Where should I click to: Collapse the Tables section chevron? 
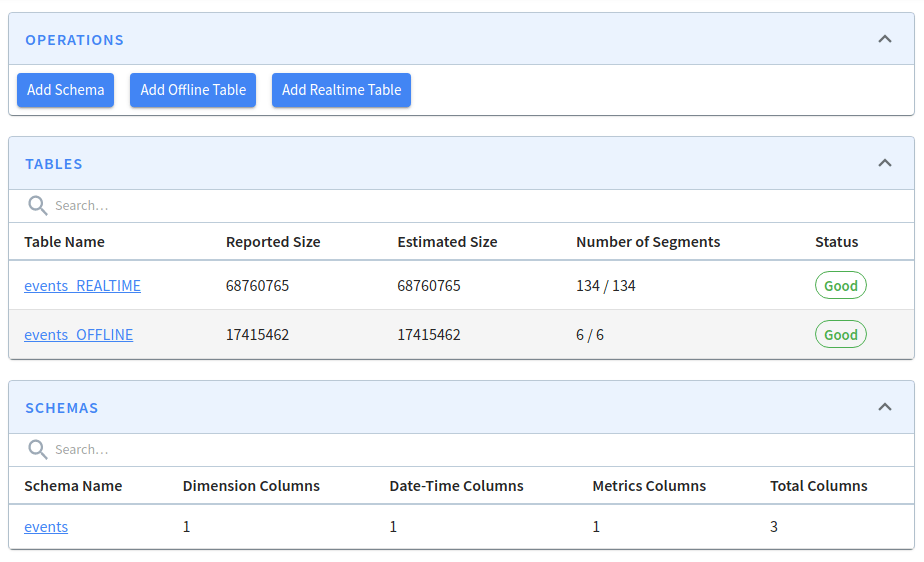[885, 163]
